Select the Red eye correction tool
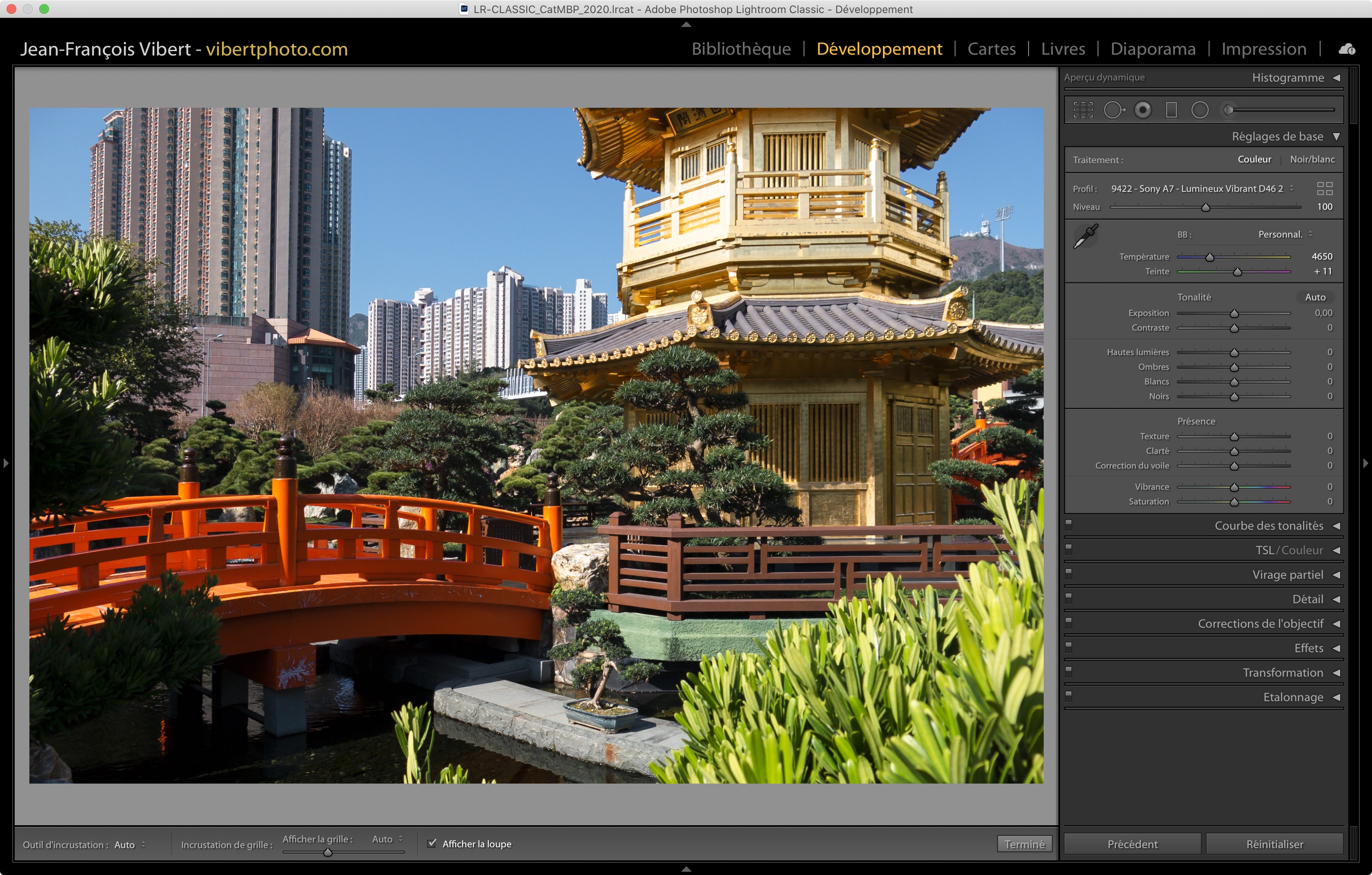The height and width of the screenshot is (875, 1372). coord(1143,110)
